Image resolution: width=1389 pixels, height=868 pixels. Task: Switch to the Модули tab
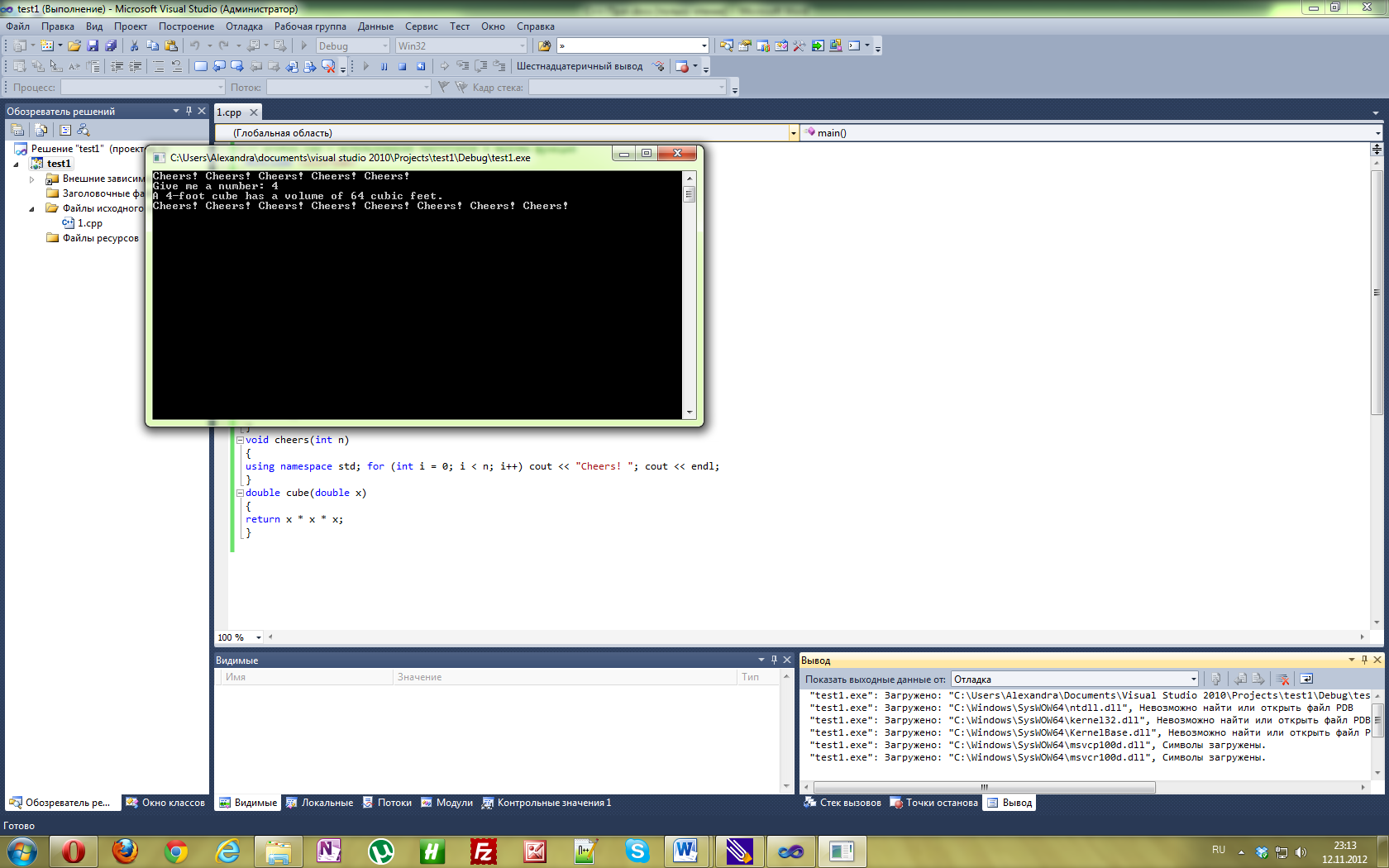[x=446, y=803]
